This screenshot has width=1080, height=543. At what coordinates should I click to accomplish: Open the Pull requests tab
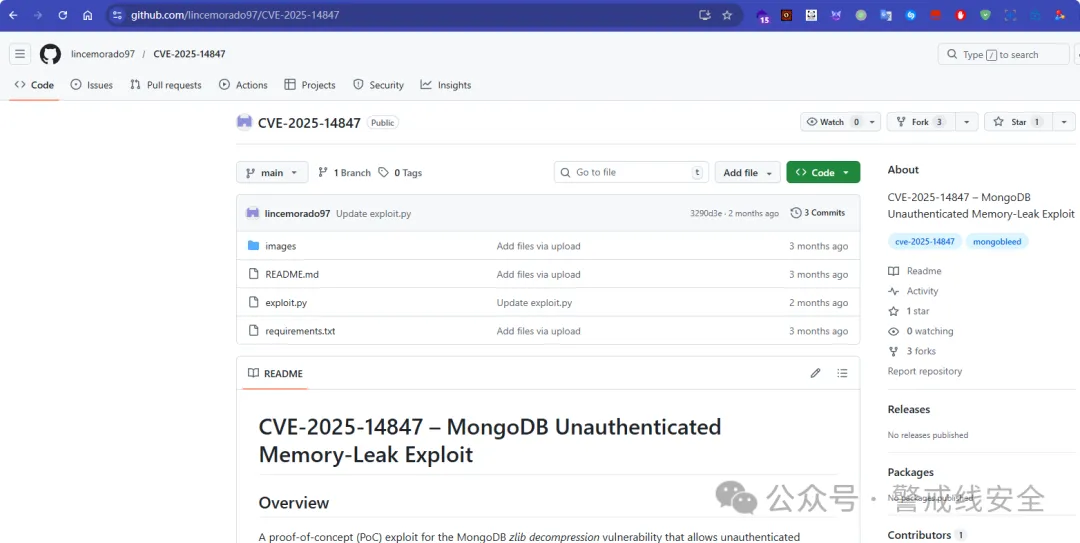pos(166,85)
